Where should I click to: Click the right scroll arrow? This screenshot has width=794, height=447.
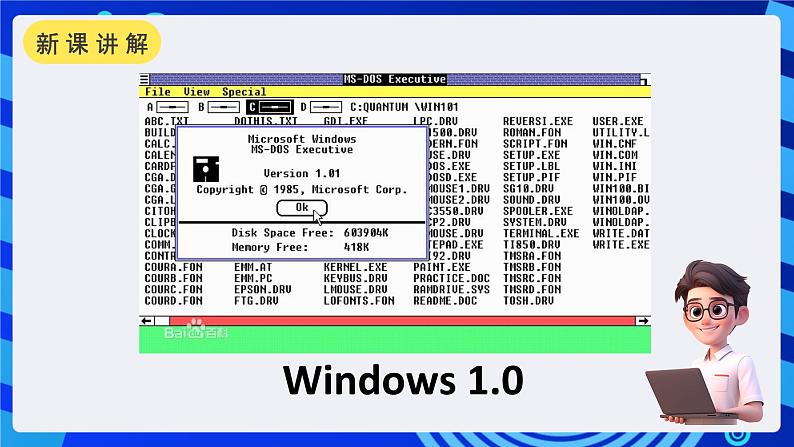click(641, 321)
